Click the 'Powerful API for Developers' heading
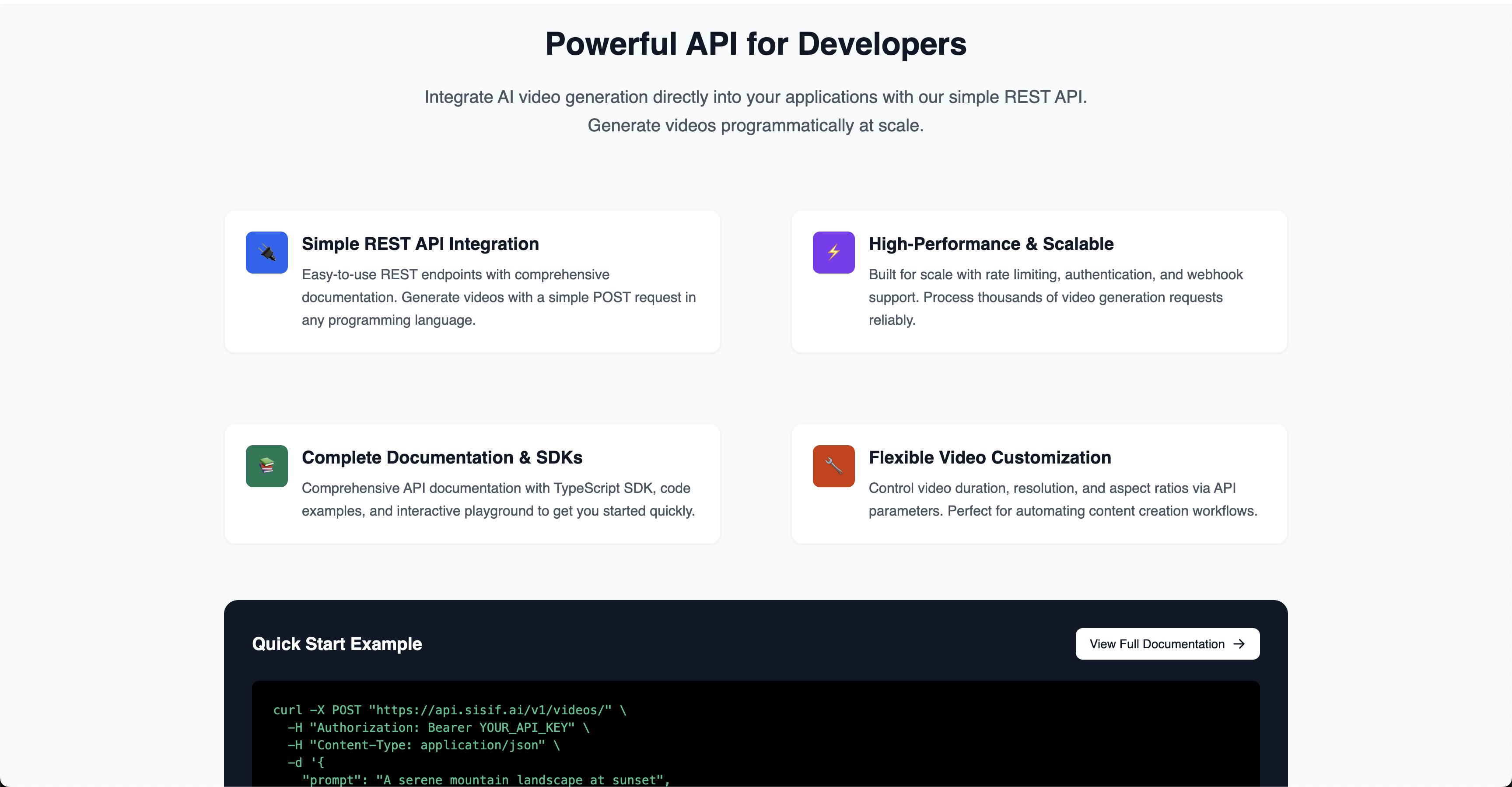 click(756, 44)
